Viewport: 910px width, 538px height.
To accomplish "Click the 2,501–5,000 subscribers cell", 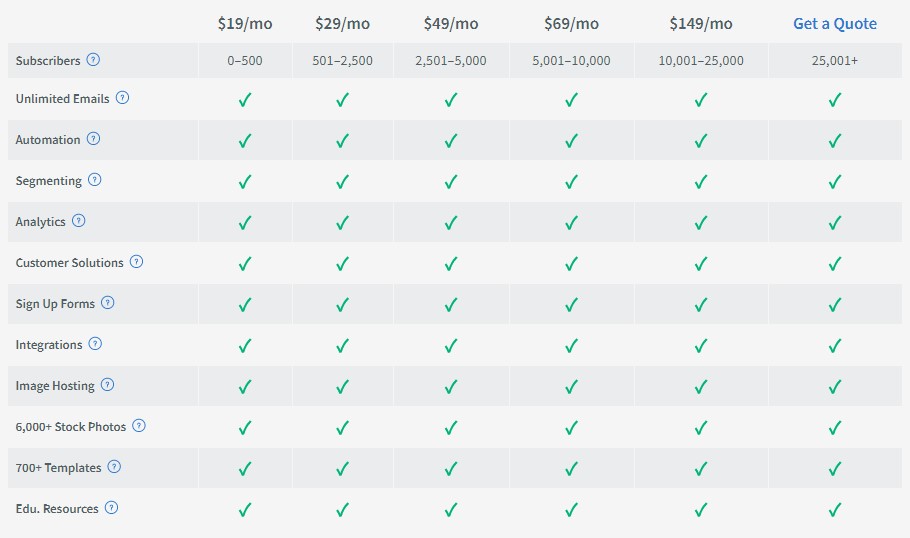I will 451,60.
